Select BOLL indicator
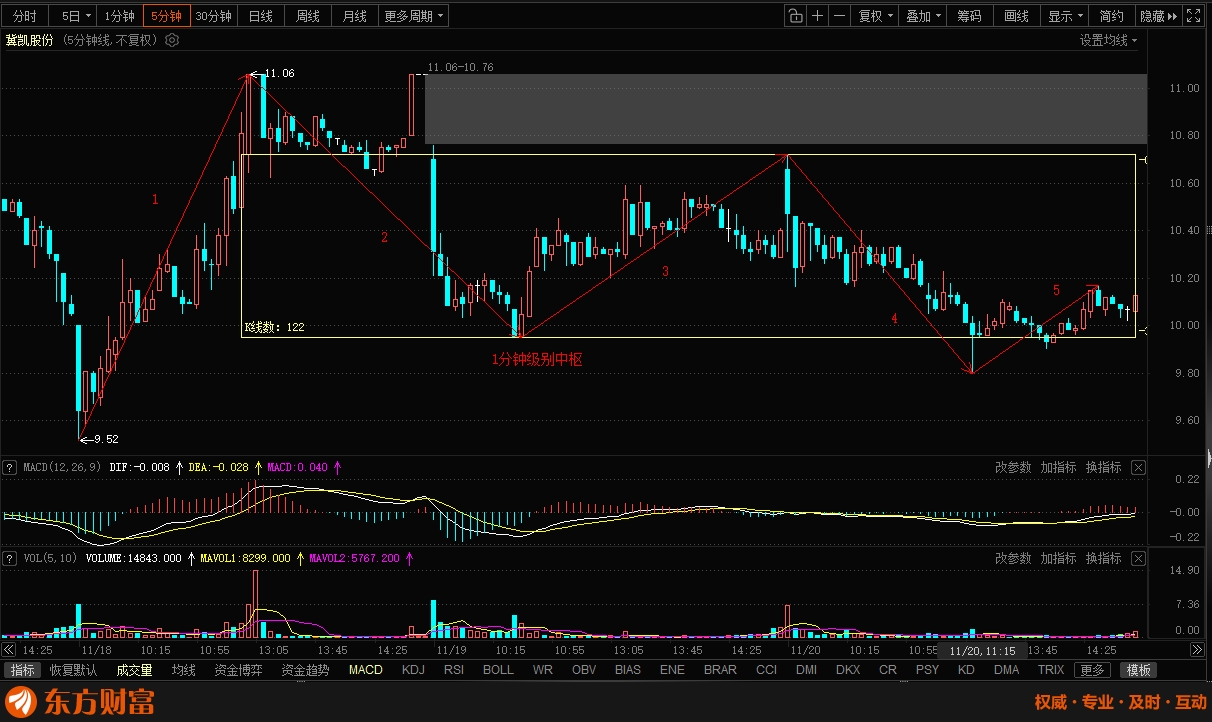The image size is (1212, 722). [x=498, y=670]
